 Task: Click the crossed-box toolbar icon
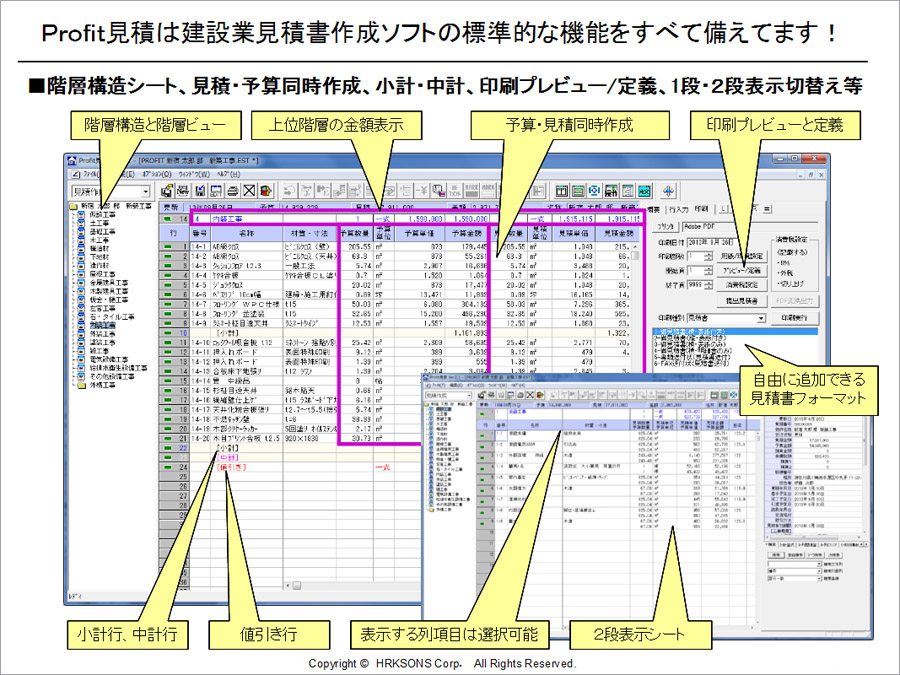[249, 191]
